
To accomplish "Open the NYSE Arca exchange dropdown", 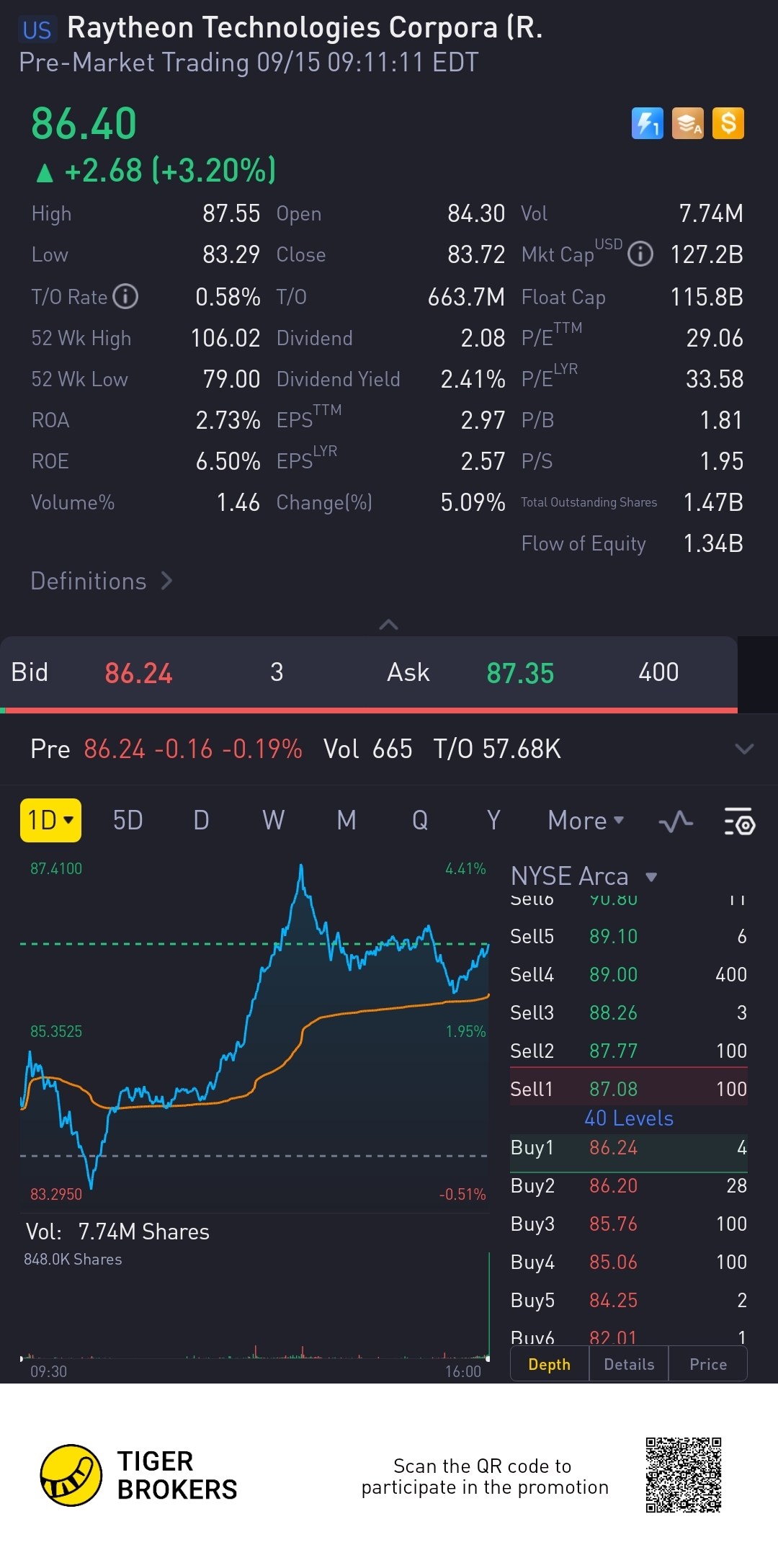I will click(x=584, y=876).
